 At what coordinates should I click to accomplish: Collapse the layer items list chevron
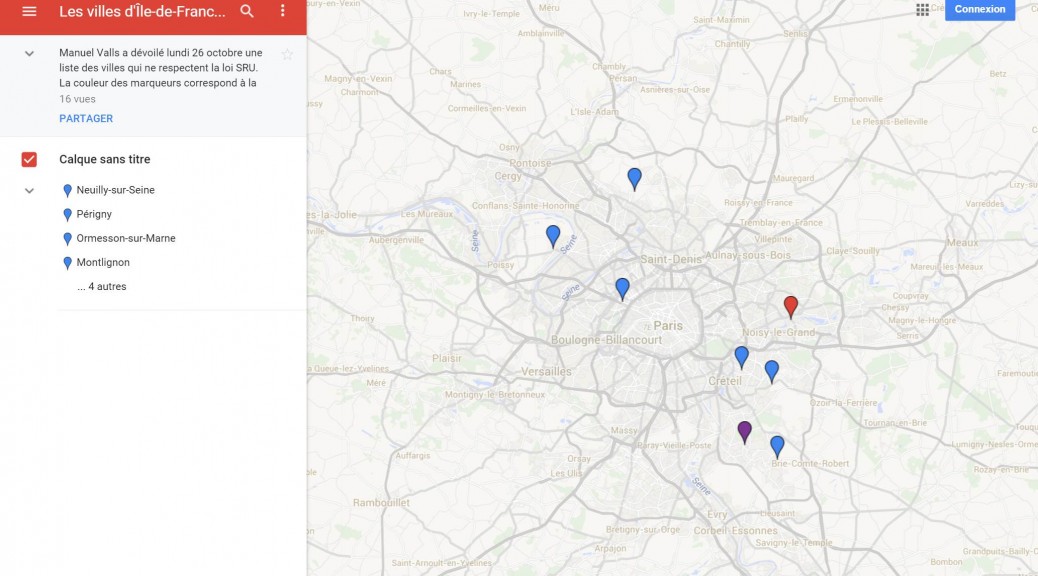point(29,190)
